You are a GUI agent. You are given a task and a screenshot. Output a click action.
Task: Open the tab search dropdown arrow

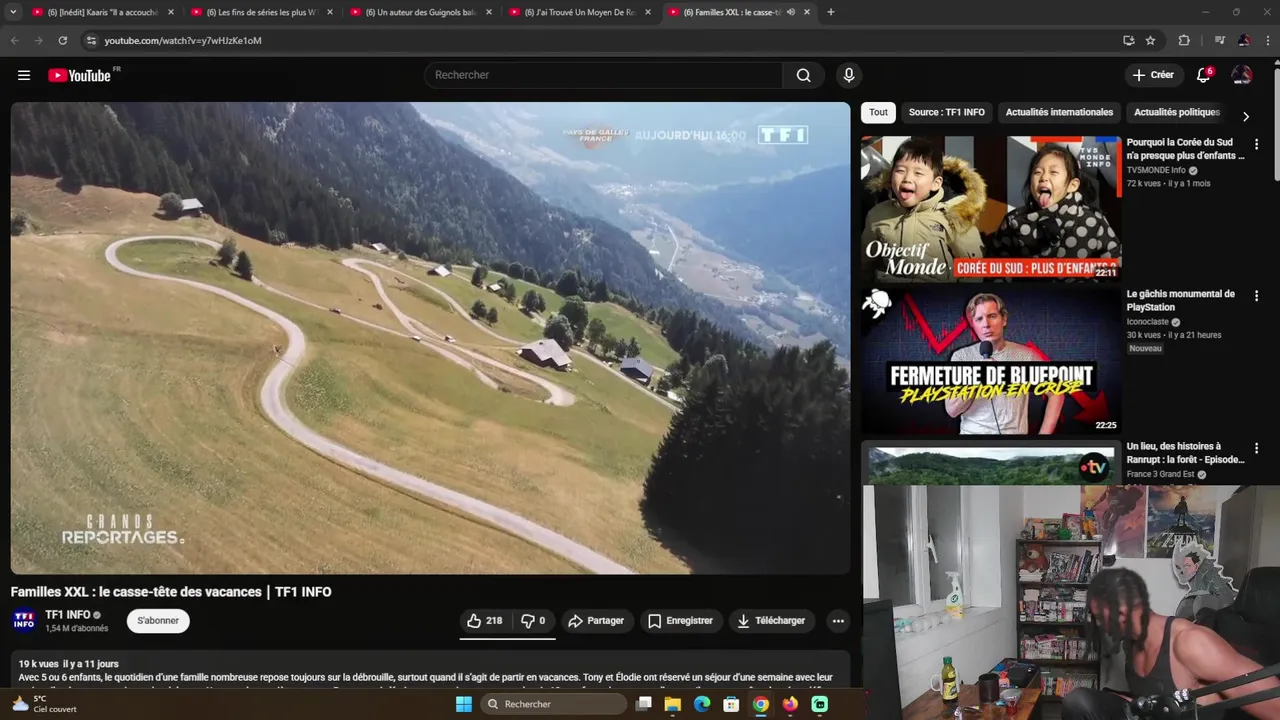tap(13, 12)
